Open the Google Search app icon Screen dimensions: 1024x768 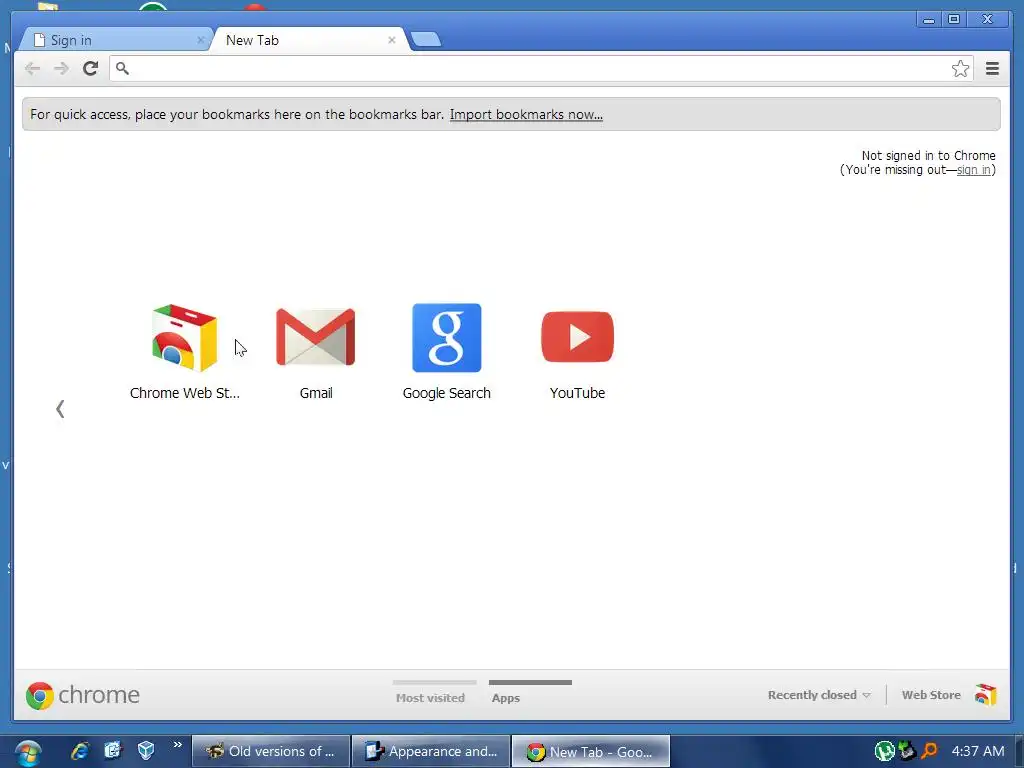tap(447, 338)
